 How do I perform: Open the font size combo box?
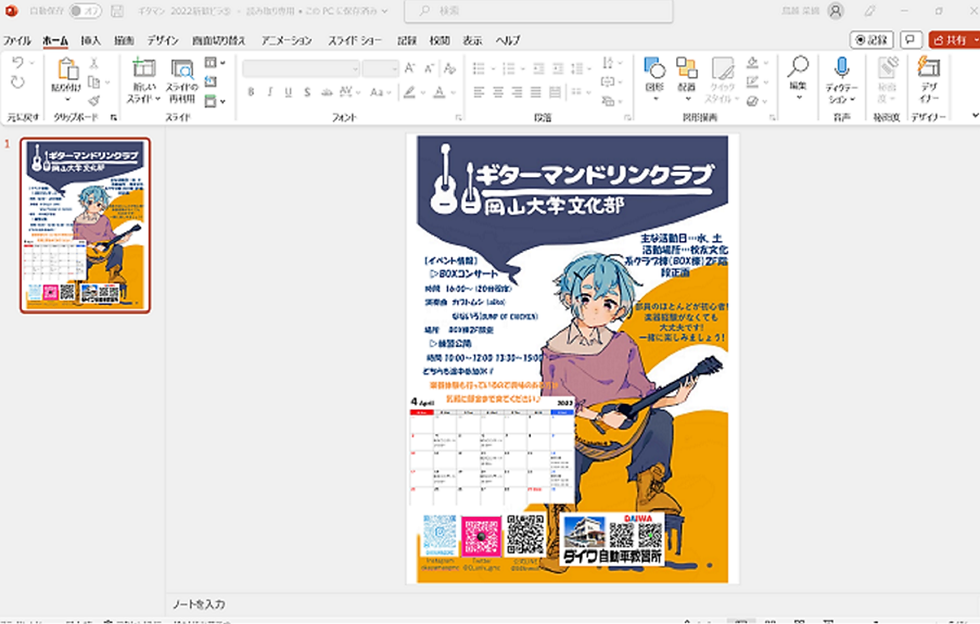(381, 68)
